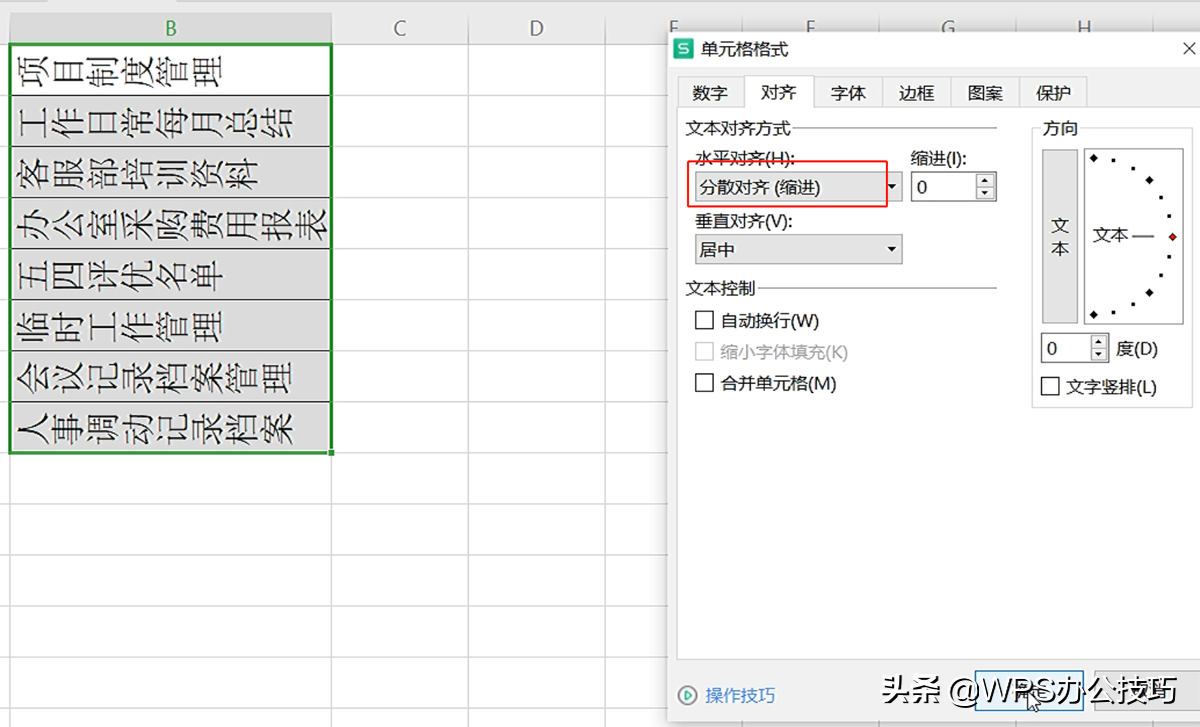The width and height of the screenshot is (1200, 727).
Task: Switch to the 数字 tab
Action: 710,92
